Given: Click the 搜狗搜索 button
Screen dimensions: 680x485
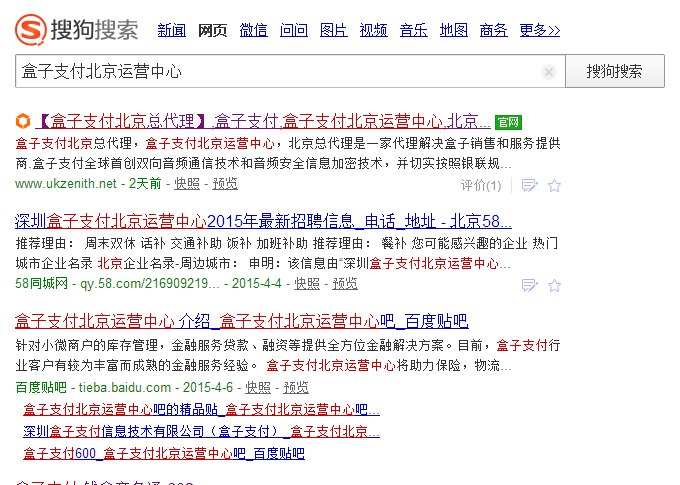Looking at the screenshot, I should (615, 71).
